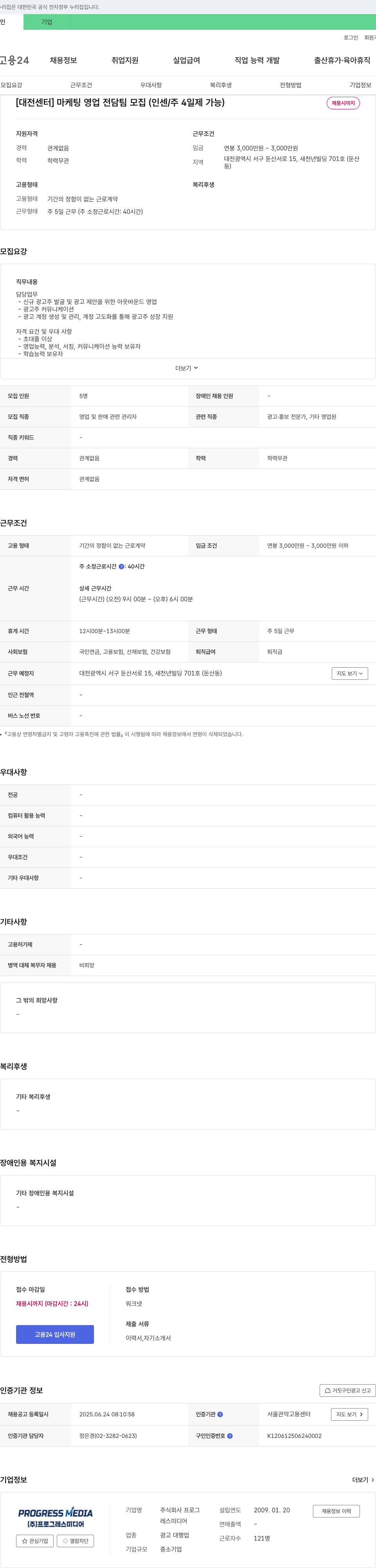Click 구인인증번호 K120612506240002
Viewport: 376px width, 1568px height.
pos(295,1435)
